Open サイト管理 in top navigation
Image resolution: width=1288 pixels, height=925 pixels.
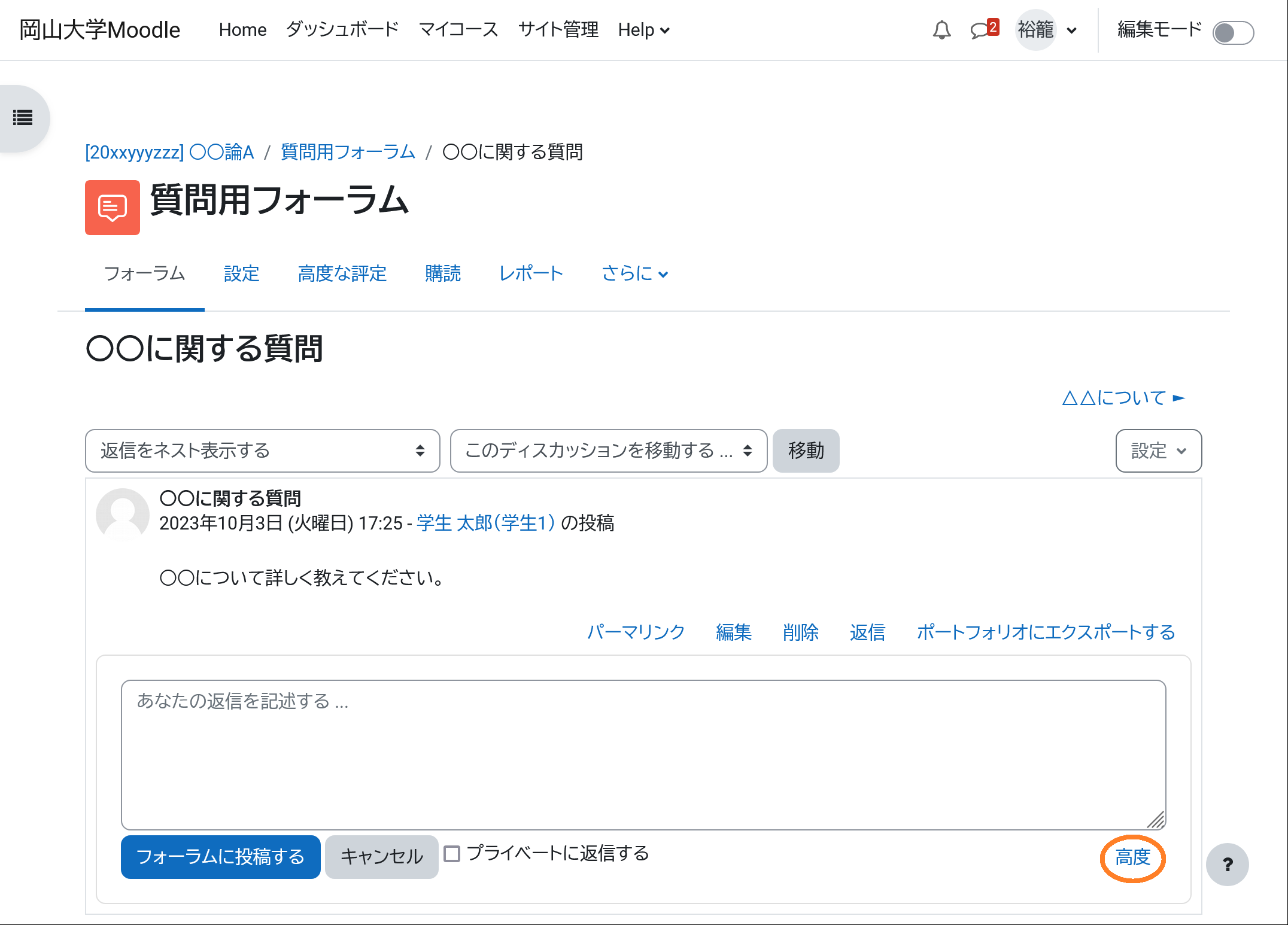pos(558,30)
